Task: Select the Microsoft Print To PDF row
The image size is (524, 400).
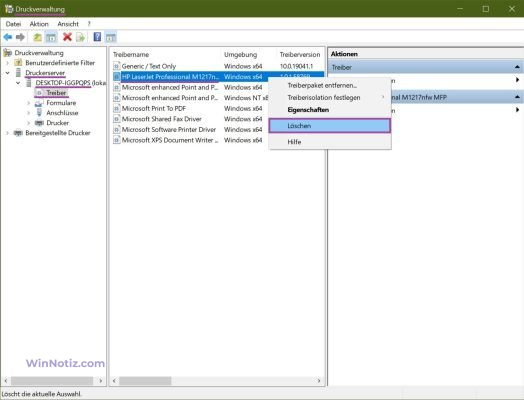Action: 190,109
